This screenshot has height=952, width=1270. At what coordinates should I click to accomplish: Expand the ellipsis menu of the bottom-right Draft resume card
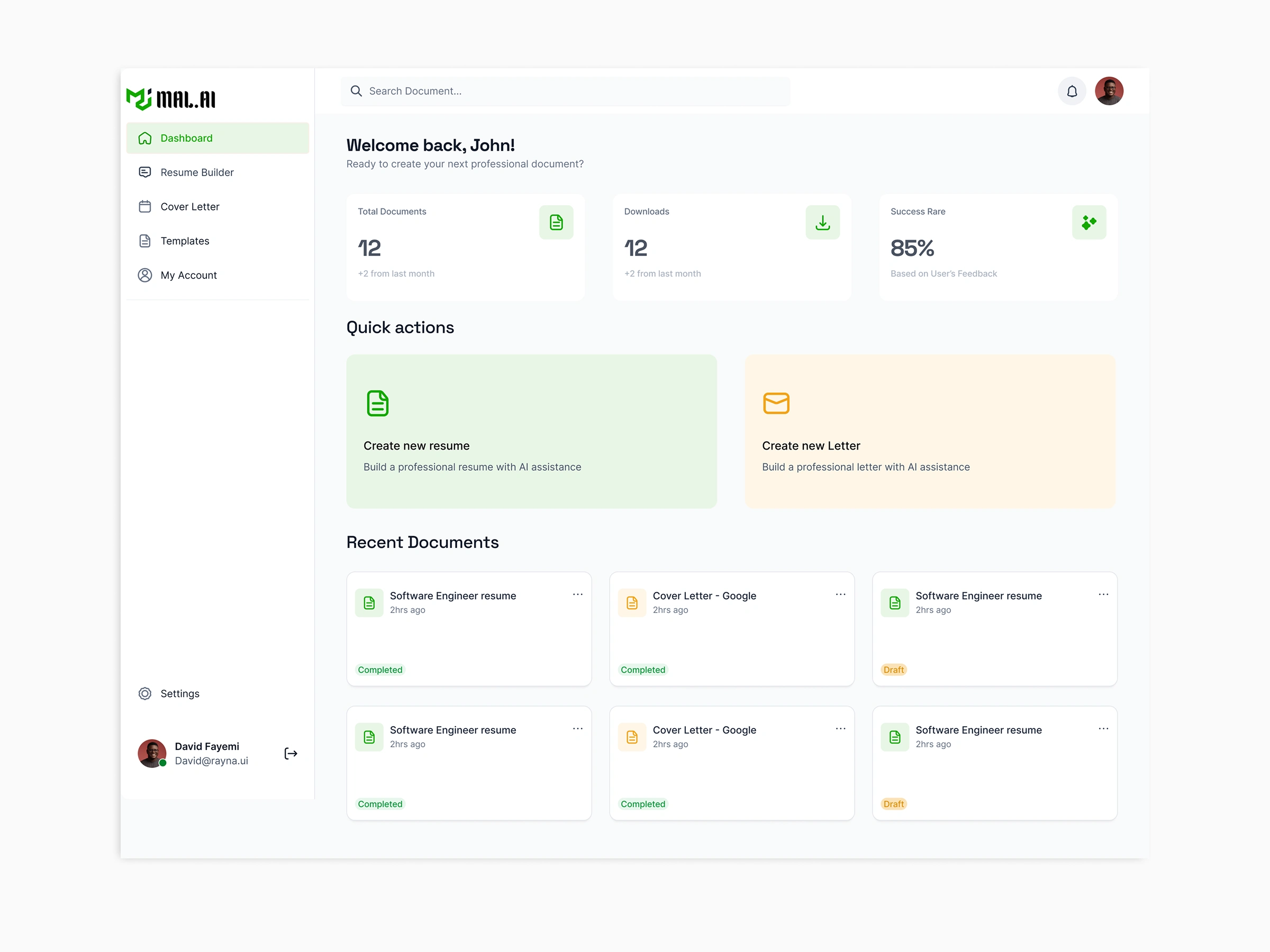[x=1103, y=729]
